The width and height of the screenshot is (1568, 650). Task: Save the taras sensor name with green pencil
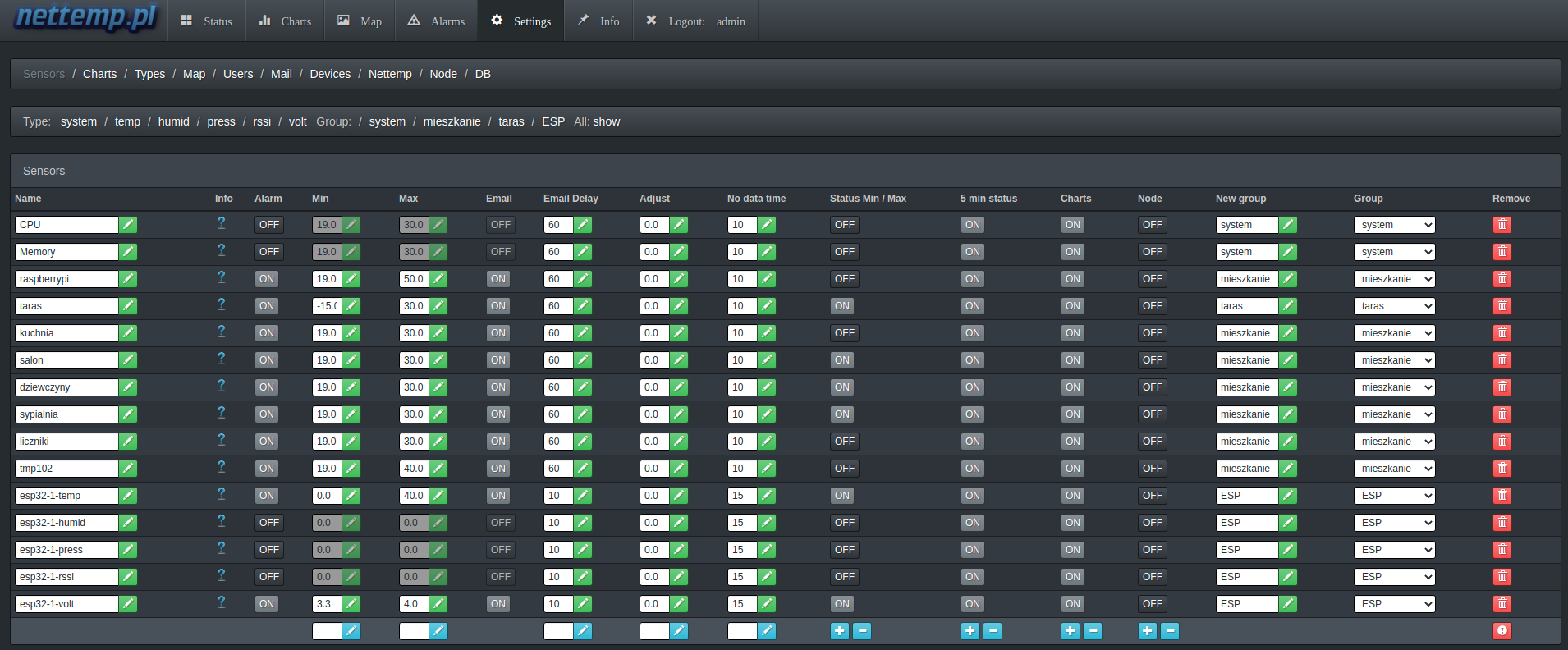pyautogui.click(x=128, y=306)
